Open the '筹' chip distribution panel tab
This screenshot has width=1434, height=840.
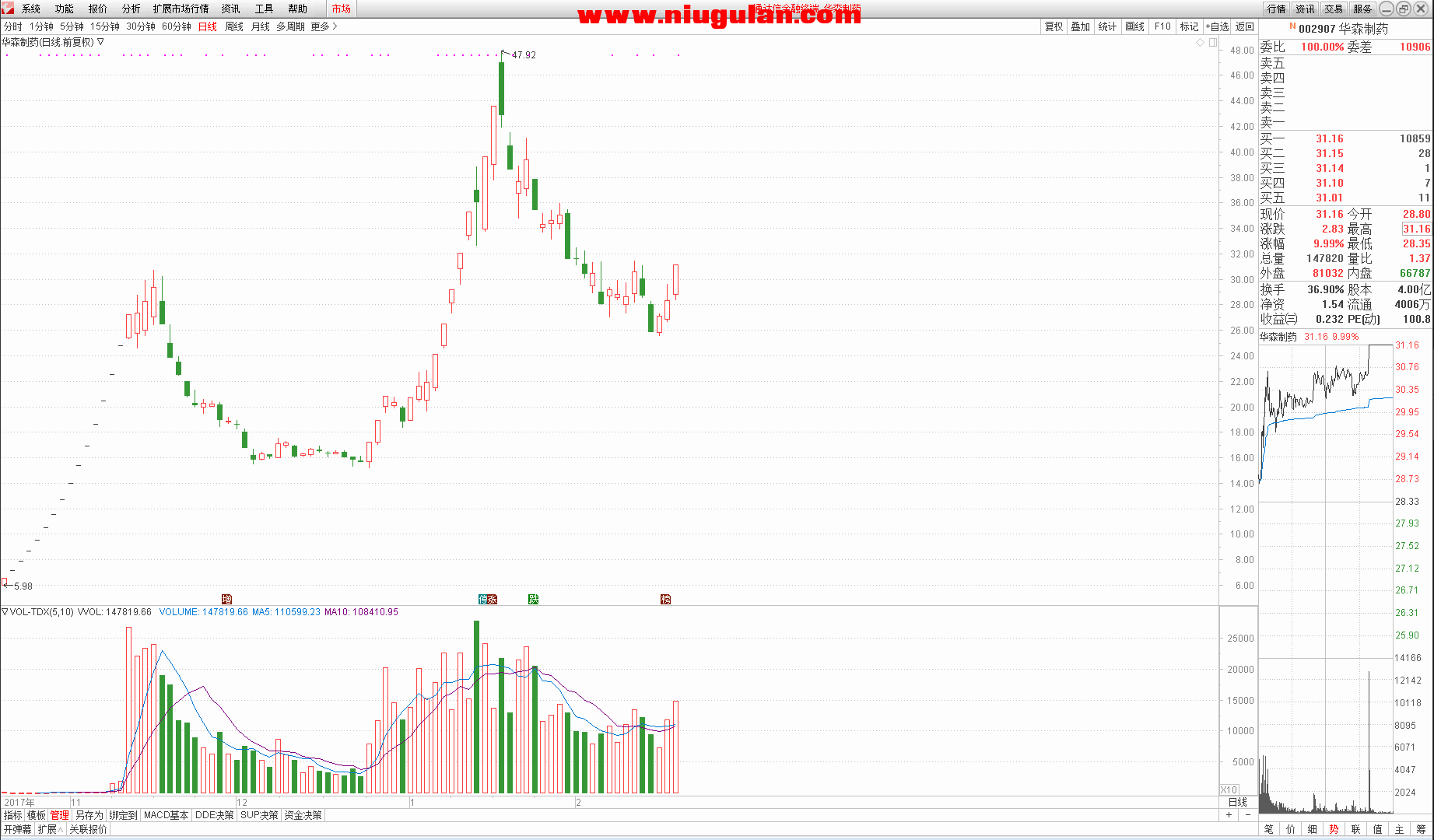tap(1422, 829)
